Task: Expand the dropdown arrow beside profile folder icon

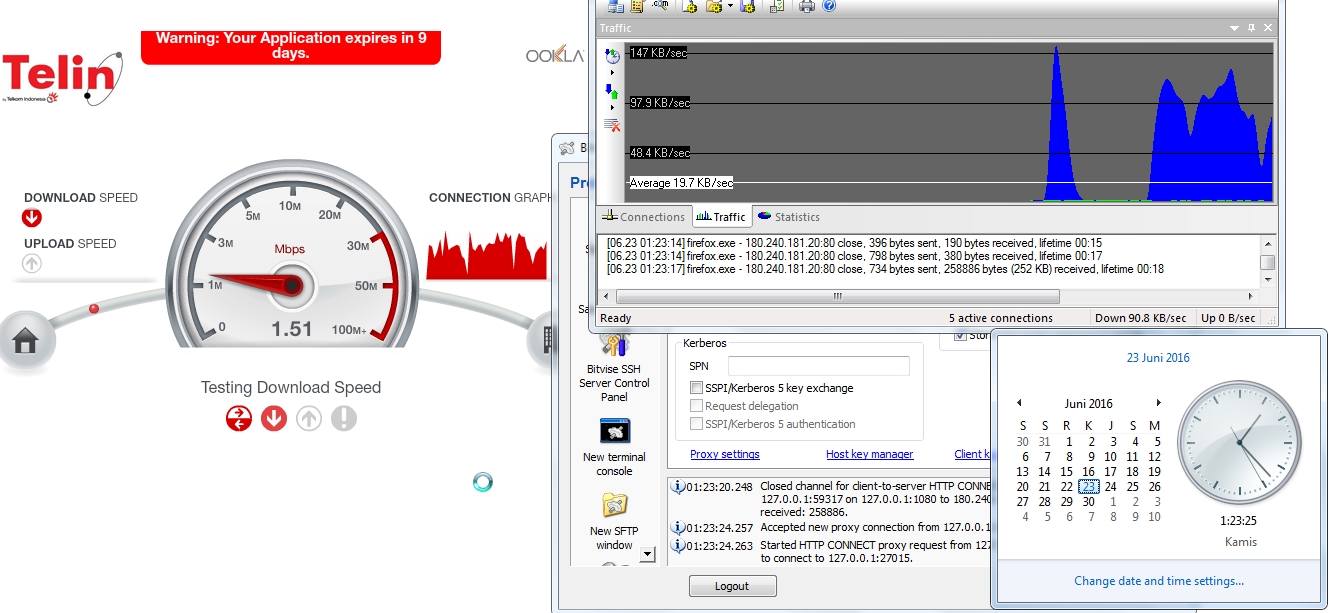Action: pos(731,6)
